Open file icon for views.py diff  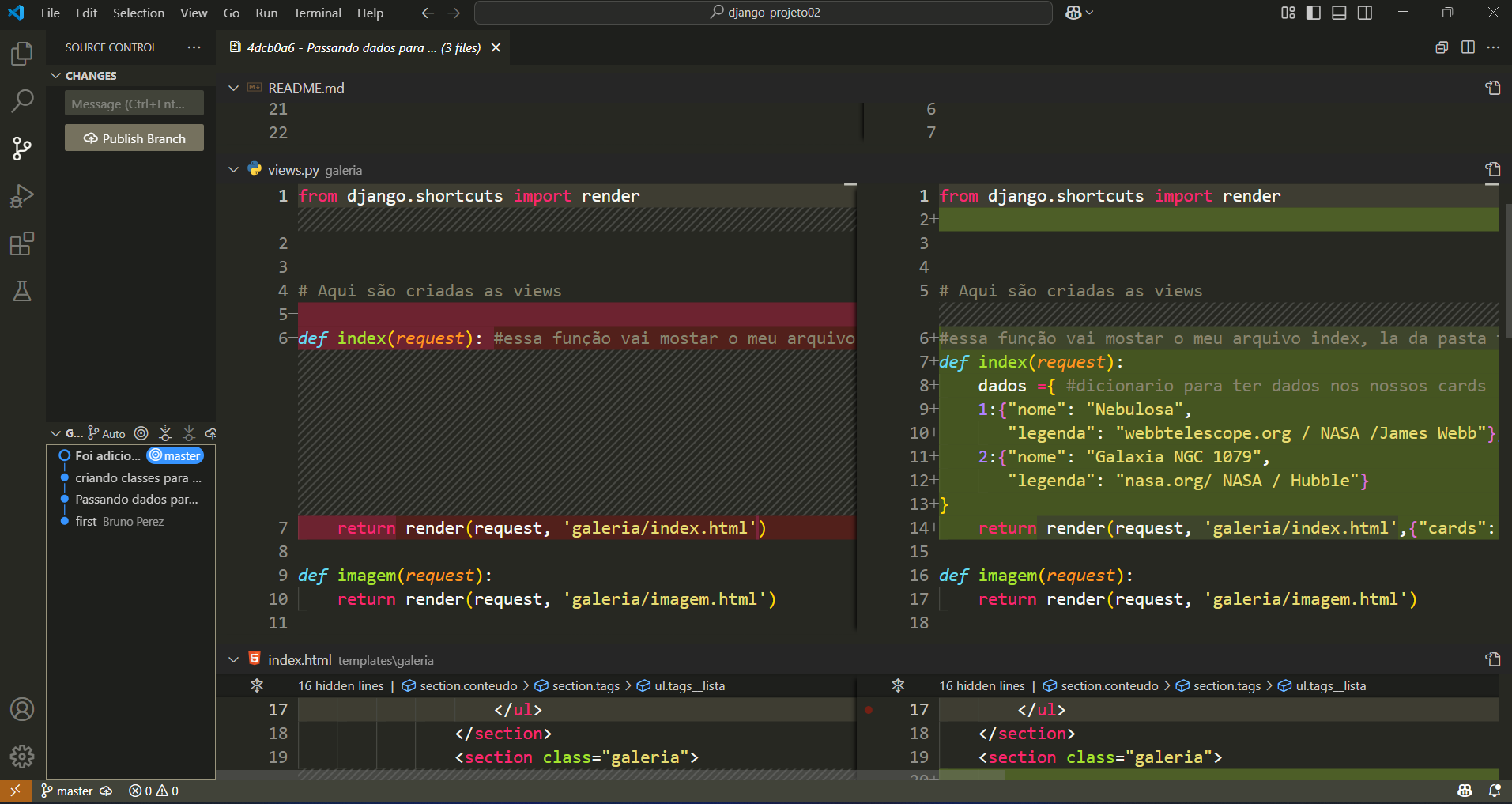(1492, 169)
